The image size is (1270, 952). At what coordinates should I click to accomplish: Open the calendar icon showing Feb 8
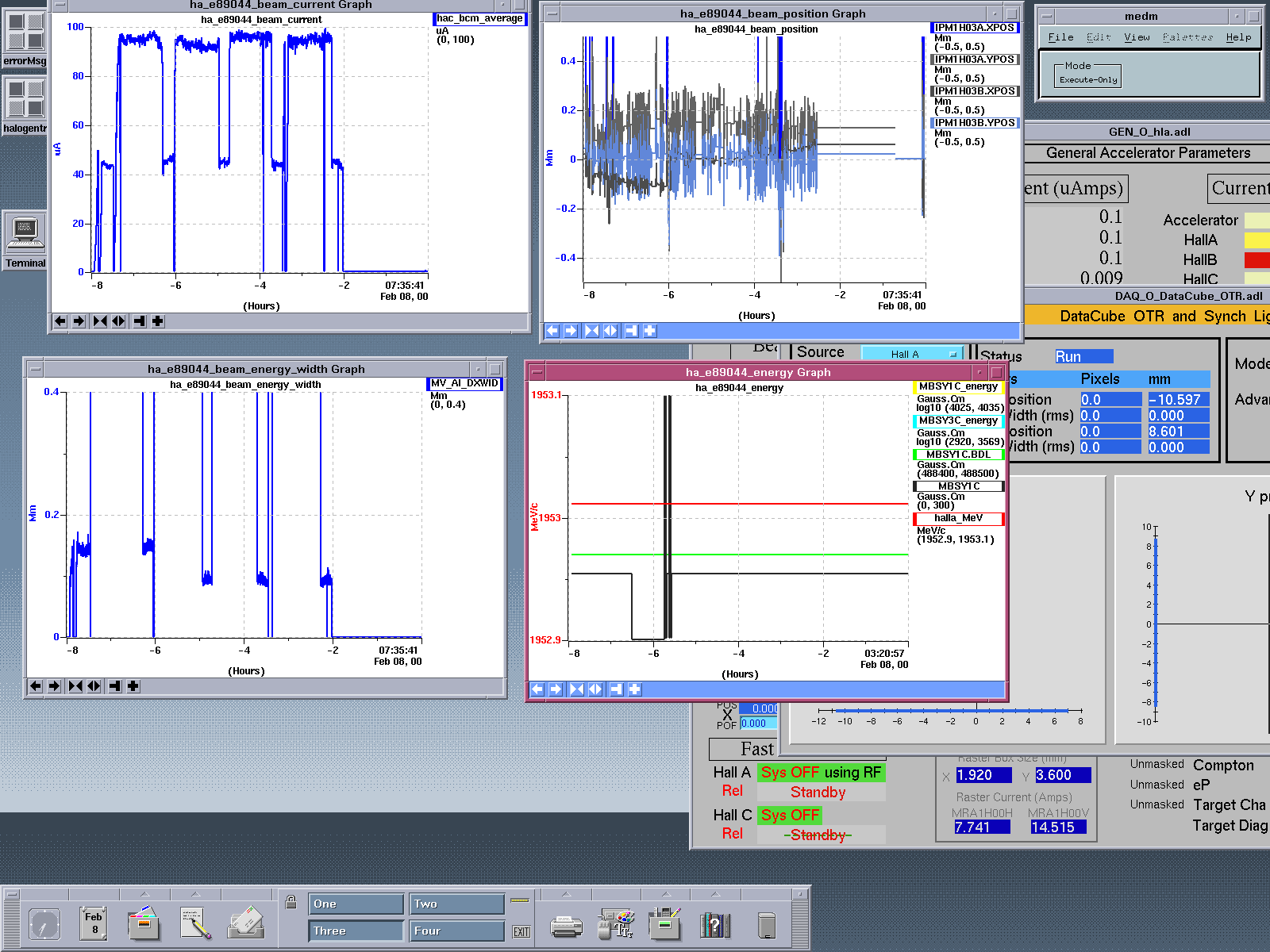click(x=94, y=924)
